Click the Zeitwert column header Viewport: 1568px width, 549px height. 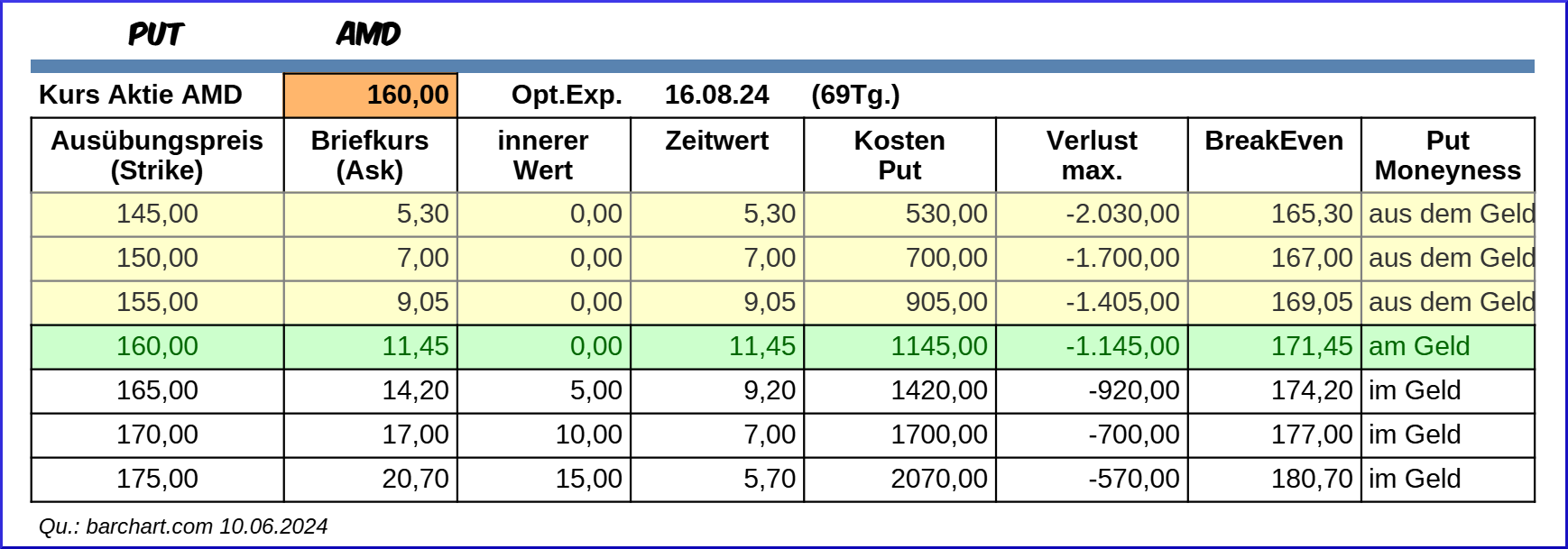tap(716, 142)
